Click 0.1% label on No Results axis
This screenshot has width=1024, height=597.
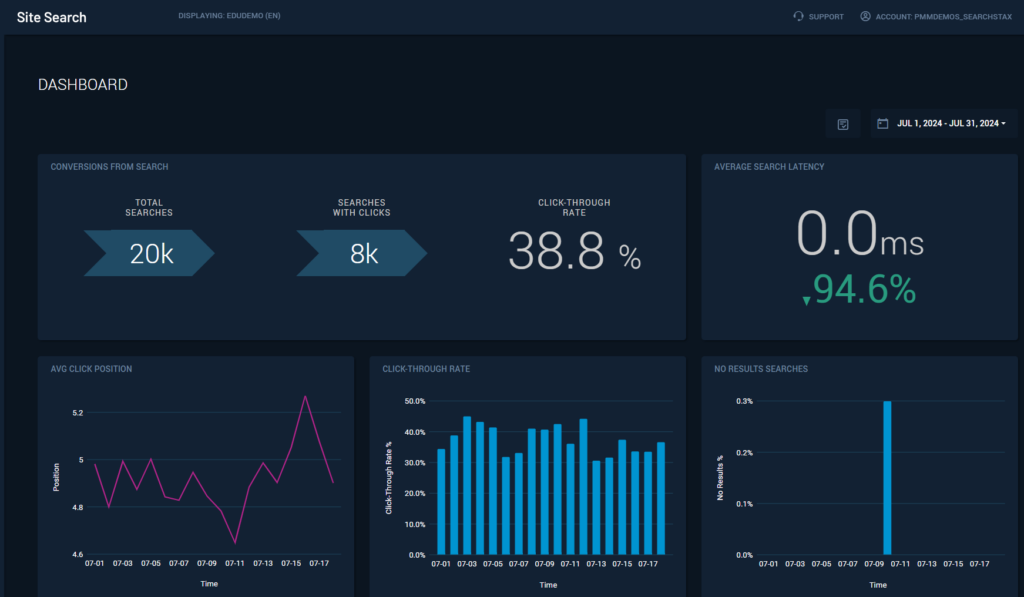pyautogui.click(x=744, y=504)
